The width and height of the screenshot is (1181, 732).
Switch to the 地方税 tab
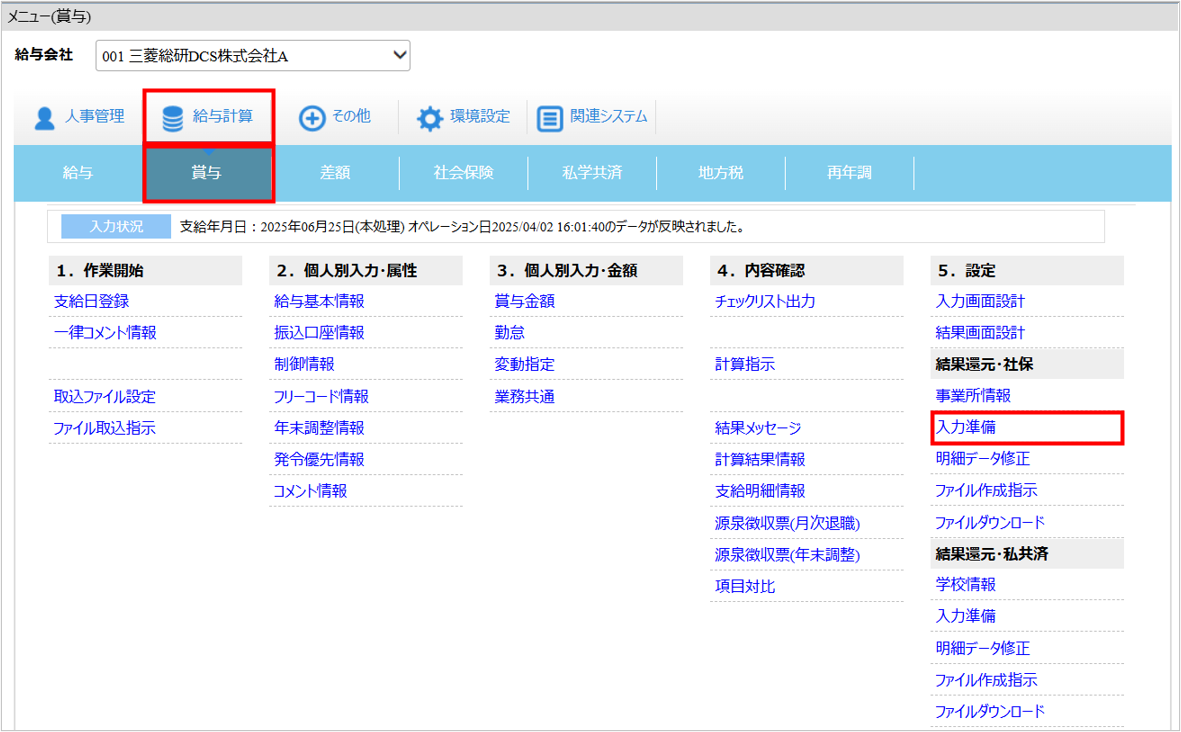click(x=721, y=172)
